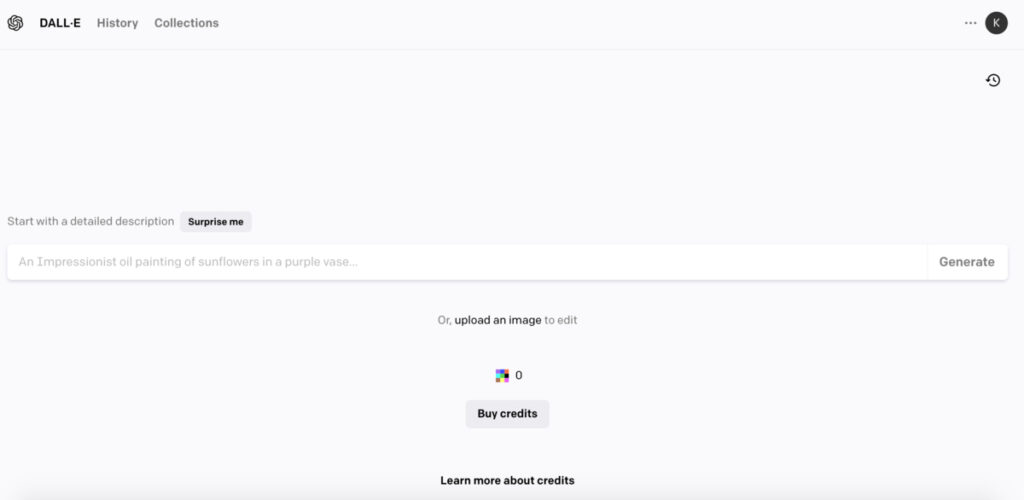Click the OpenAI logo icon
Screen dimensions: 1024x500
(x=15, y=23)
